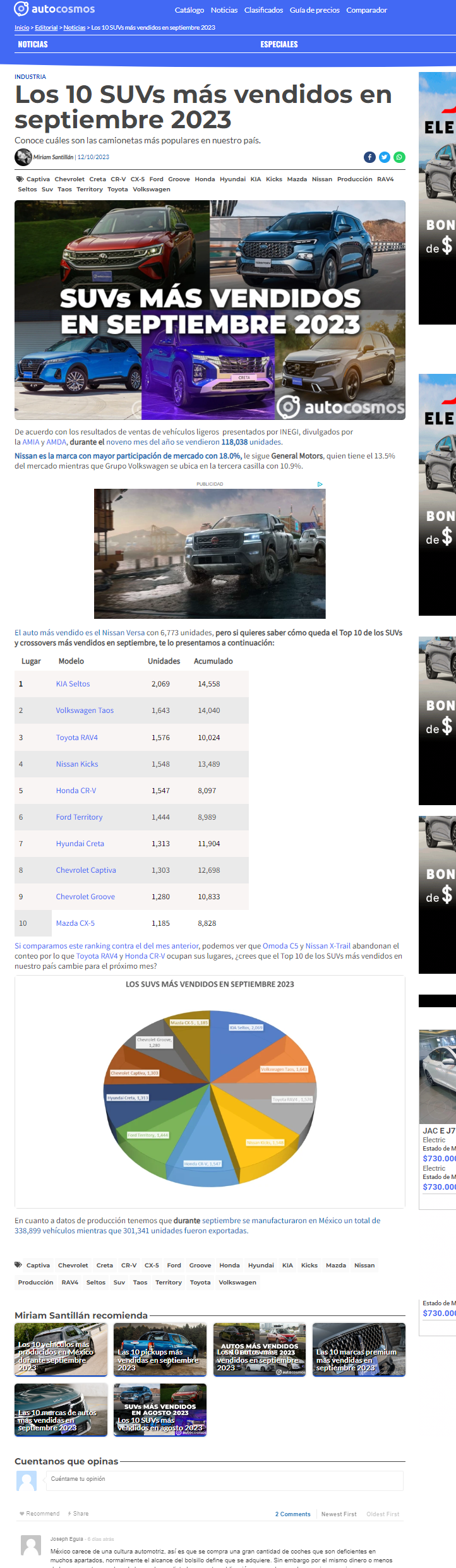Share article via Facebook icon
456x1568 pixels.
369,157
